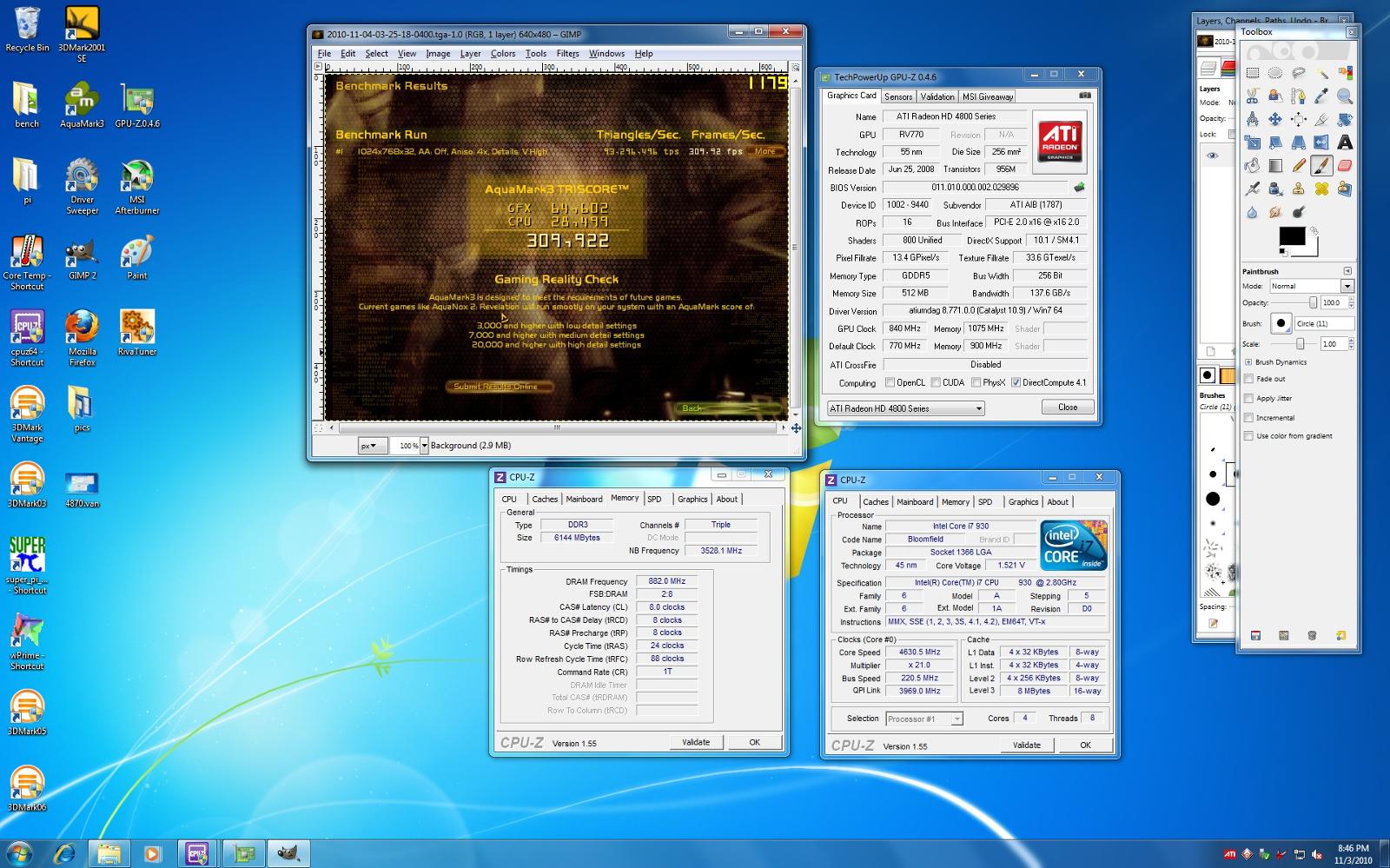Select the Ink tool
The width and height of the screenshot is (1390, 868).
tap(1275, 189)
